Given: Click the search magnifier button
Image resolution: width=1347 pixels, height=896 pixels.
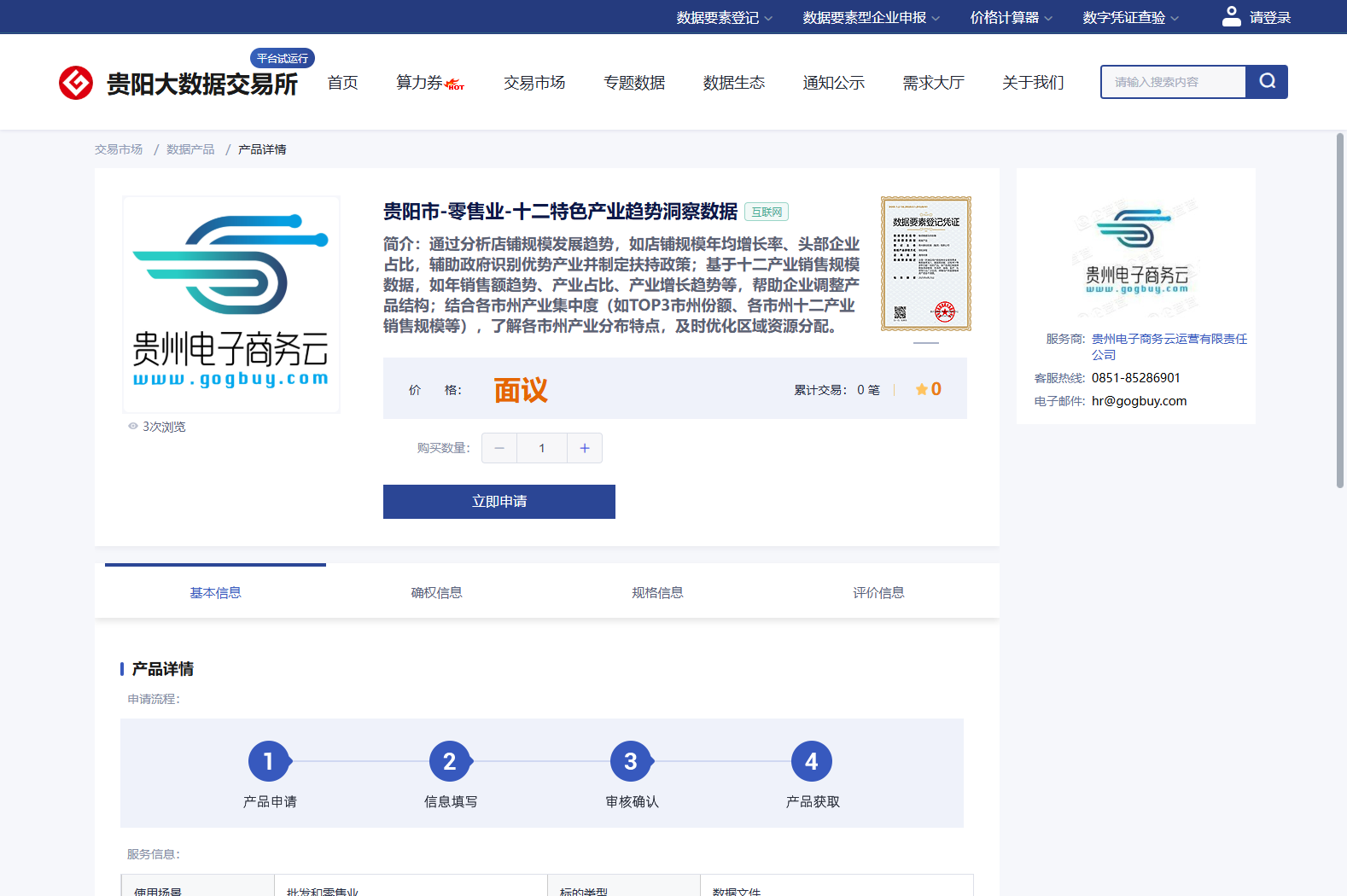Looking at the screenshot, I should 1267,82.
